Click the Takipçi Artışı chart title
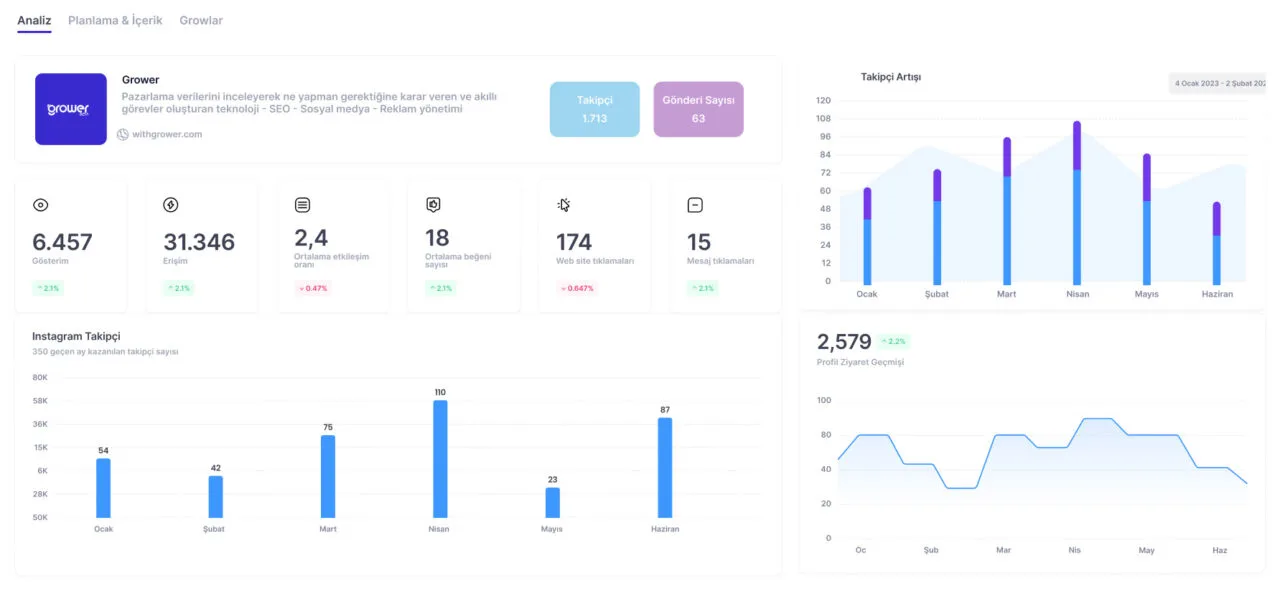The height and width of the screenshot is (594, 1280). (x=891, y=77)
